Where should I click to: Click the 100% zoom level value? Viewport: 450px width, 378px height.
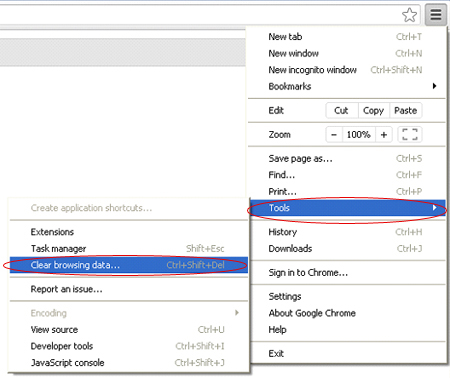(359, 135)
